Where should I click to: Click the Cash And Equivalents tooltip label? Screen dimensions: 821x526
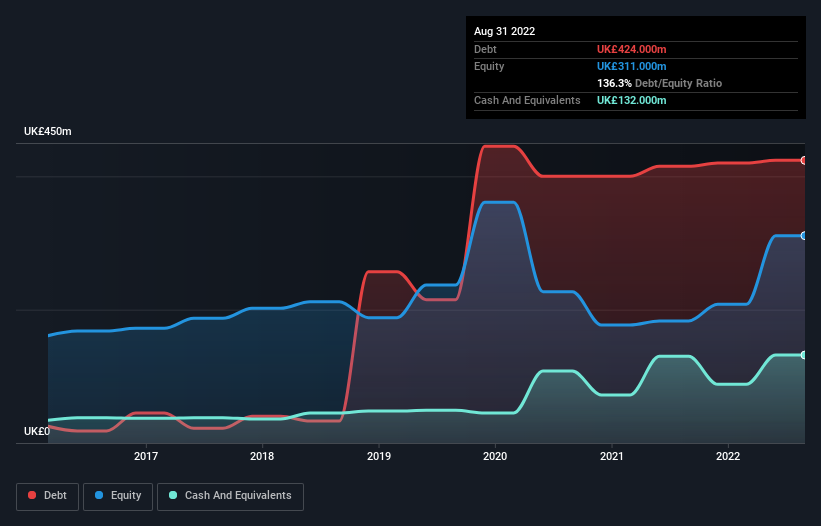point(527,100)
